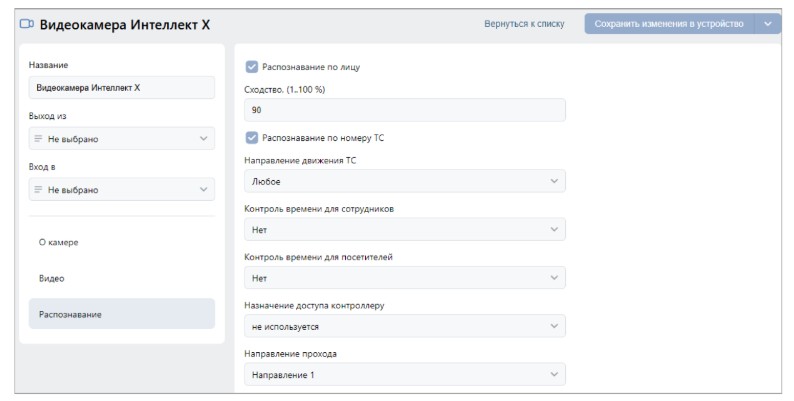Click list icon in the "Выход из" field

click(38, 139)
